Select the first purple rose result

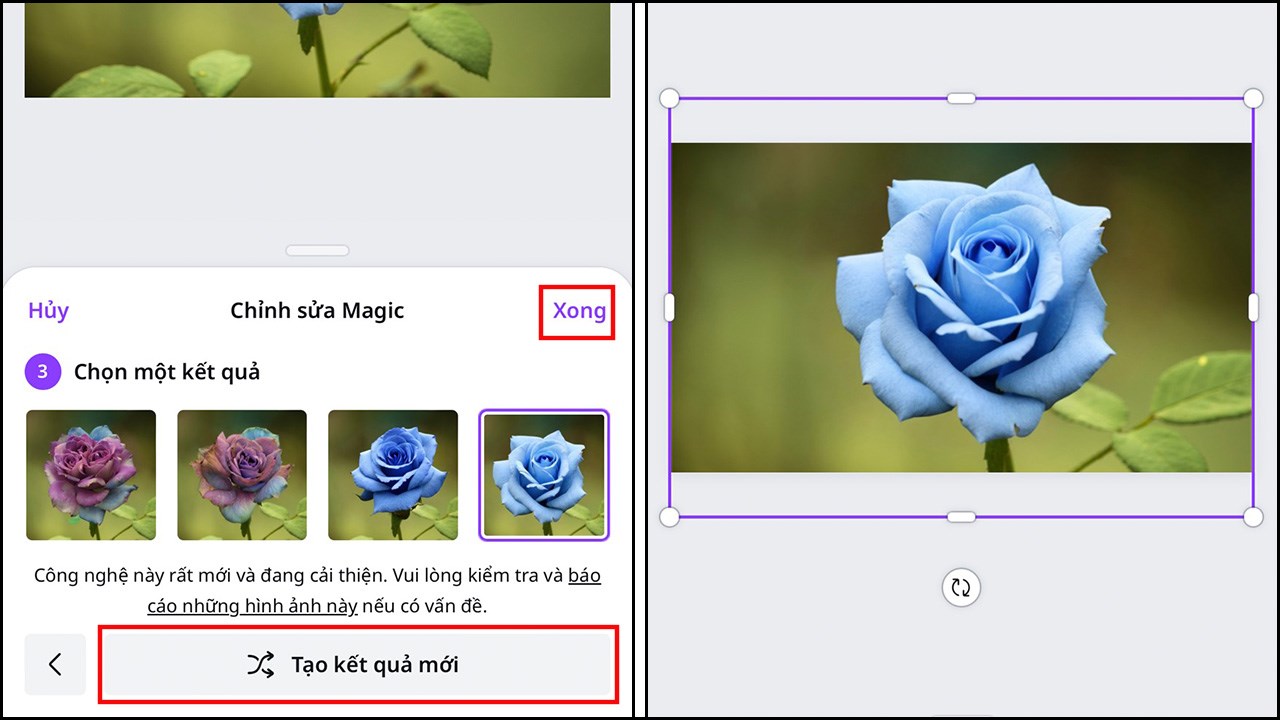(x=90, y=473)
